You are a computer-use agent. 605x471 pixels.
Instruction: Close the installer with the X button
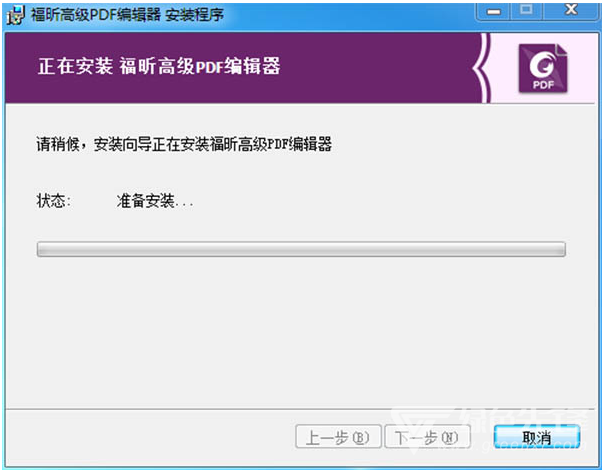571,10
